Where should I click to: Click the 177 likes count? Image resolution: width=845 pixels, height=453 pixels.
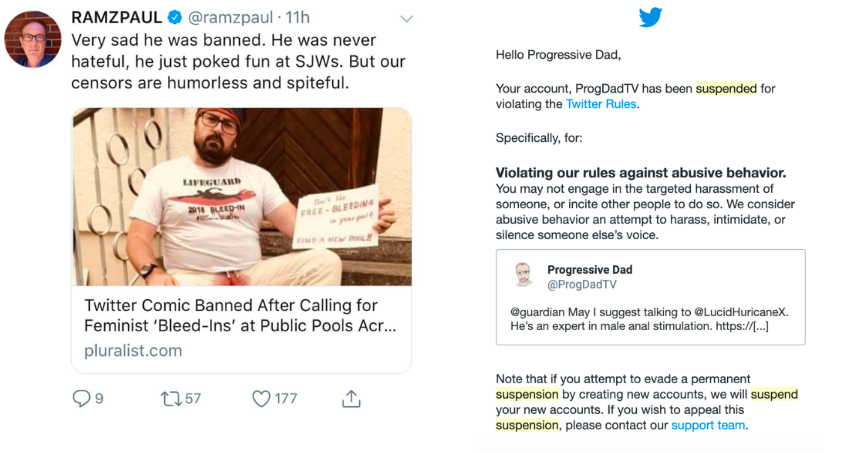tap(286, 398)
